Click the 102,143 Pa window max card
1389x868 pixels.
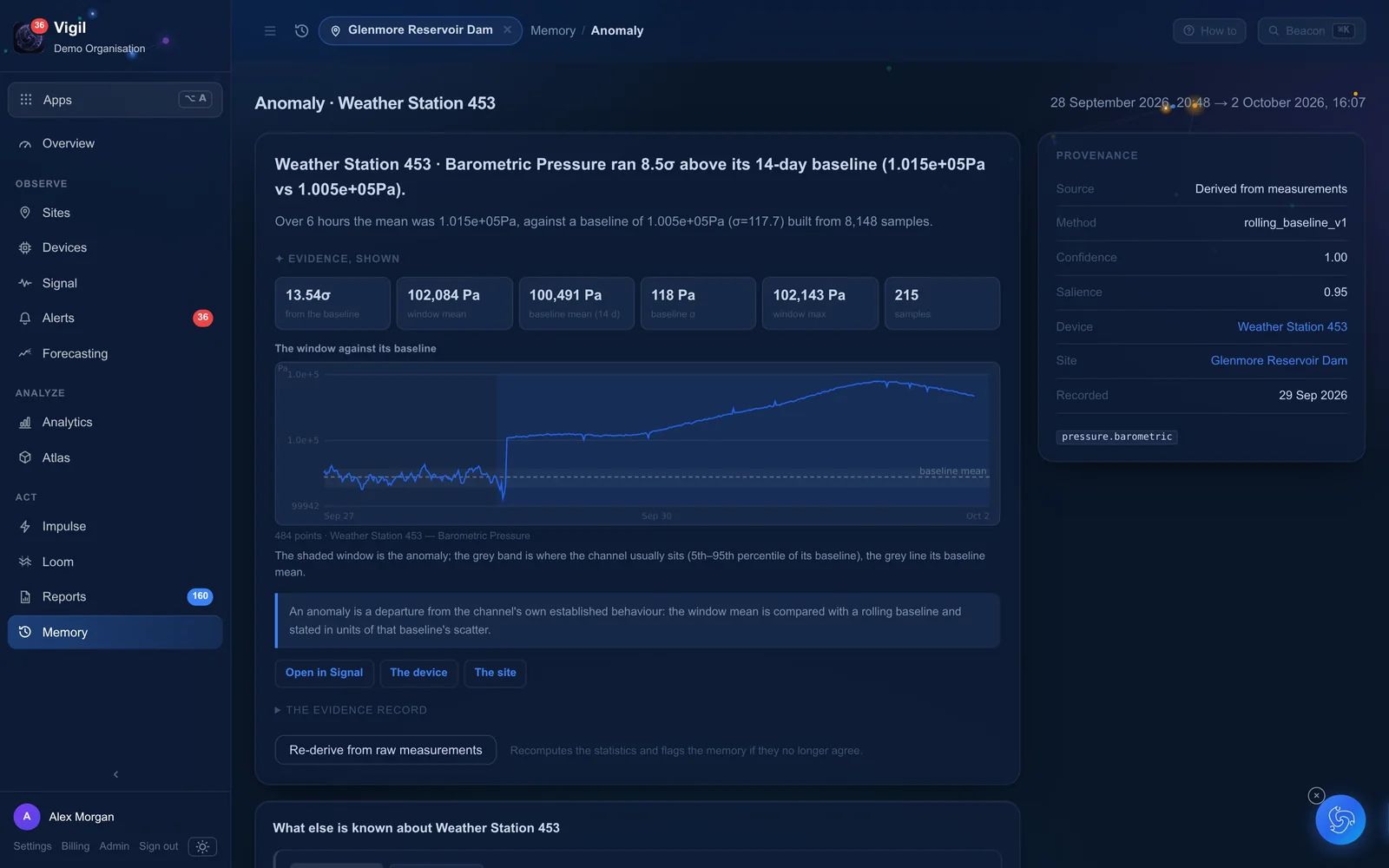pyautogui.click(x=820, y=303)
